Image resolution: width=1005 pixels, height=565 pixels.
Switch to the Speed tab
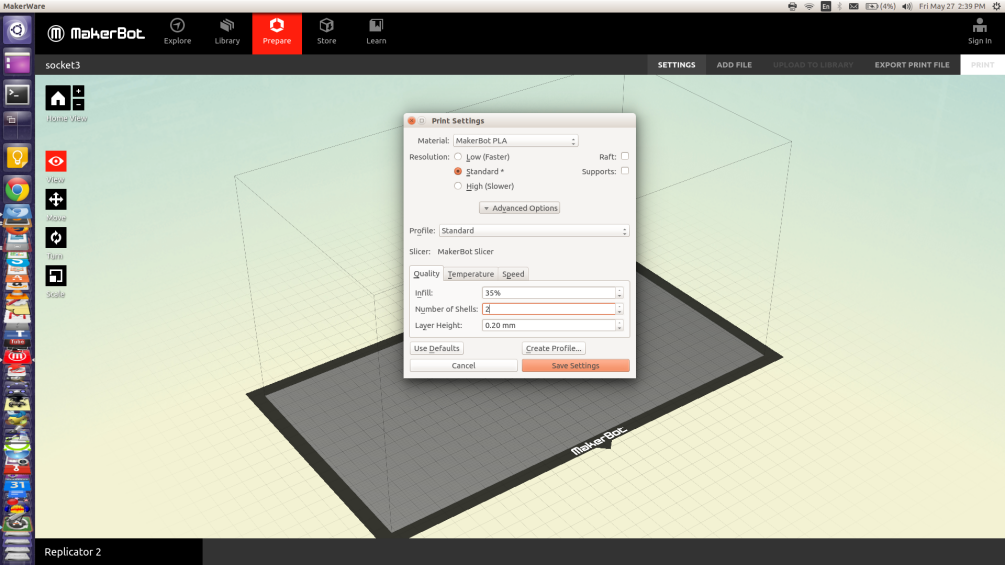tap(513, 274)
